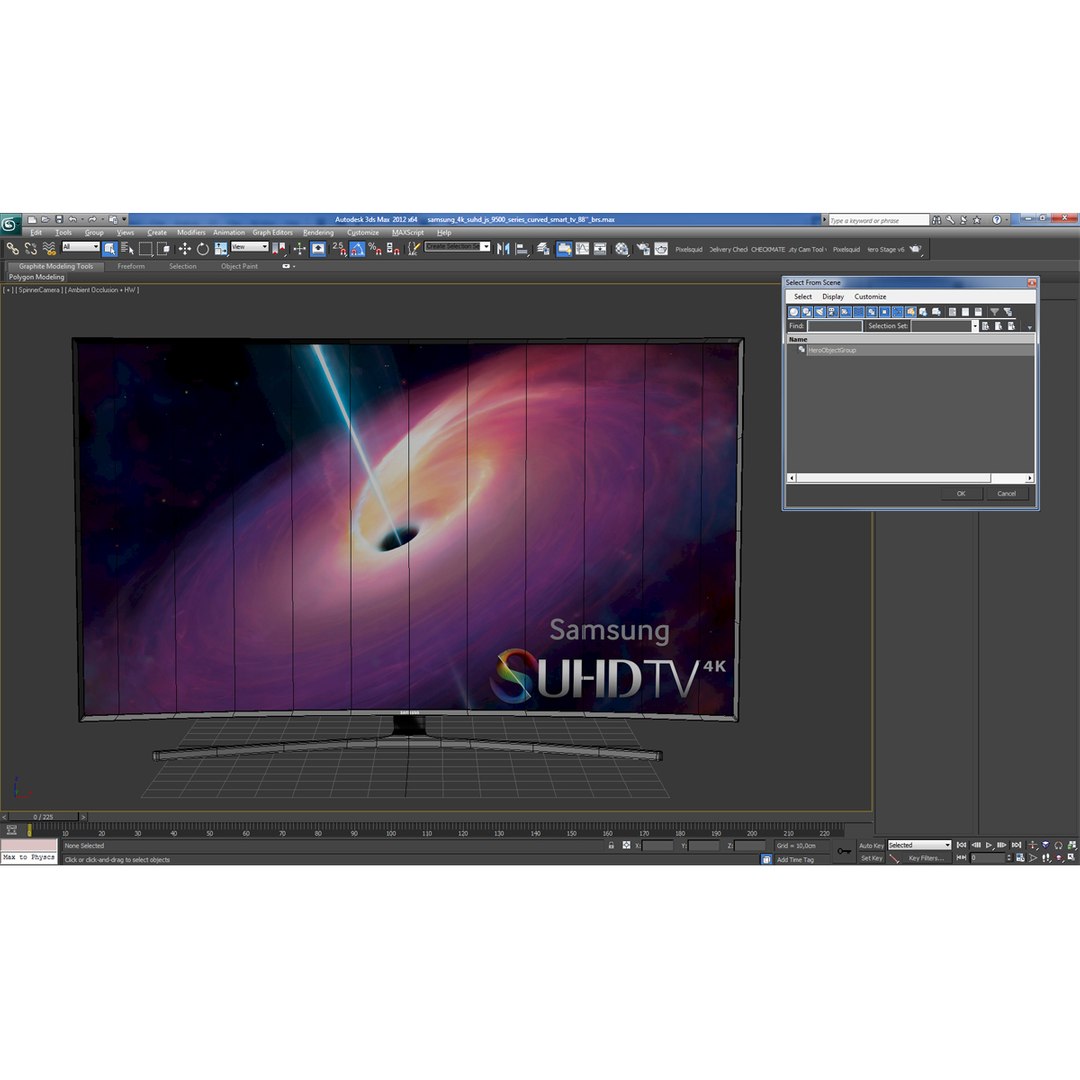1080x1080 pixels.
Task: Open the Schematic View icon
Action: [600, 249]
